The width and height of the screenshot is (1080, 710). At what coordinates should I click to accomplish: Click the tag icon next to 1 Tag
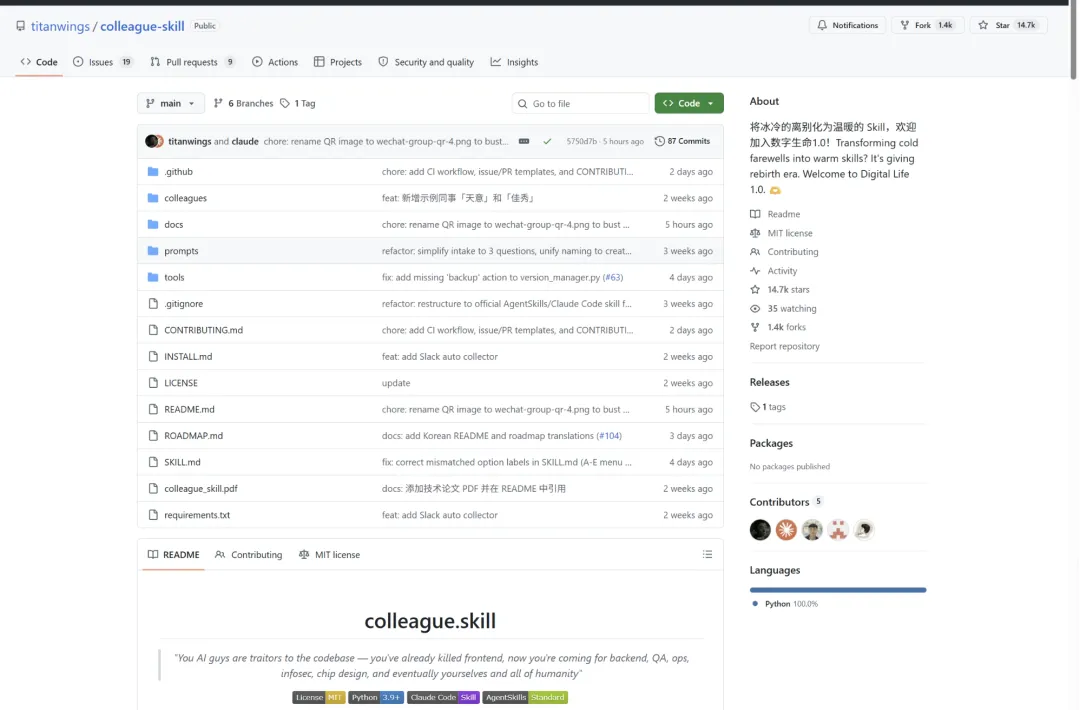click(285, 103)
